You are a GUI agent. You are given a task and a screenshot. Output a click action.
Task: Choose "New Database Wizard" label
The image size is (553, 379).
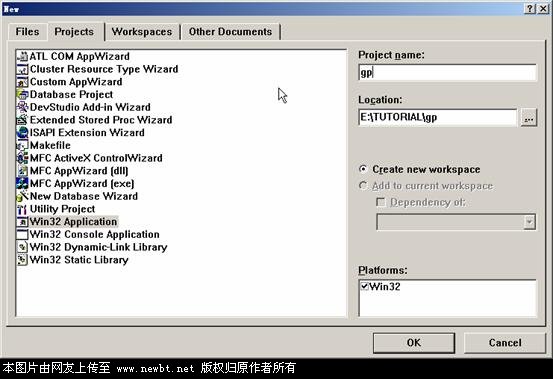tap(84, 196)
